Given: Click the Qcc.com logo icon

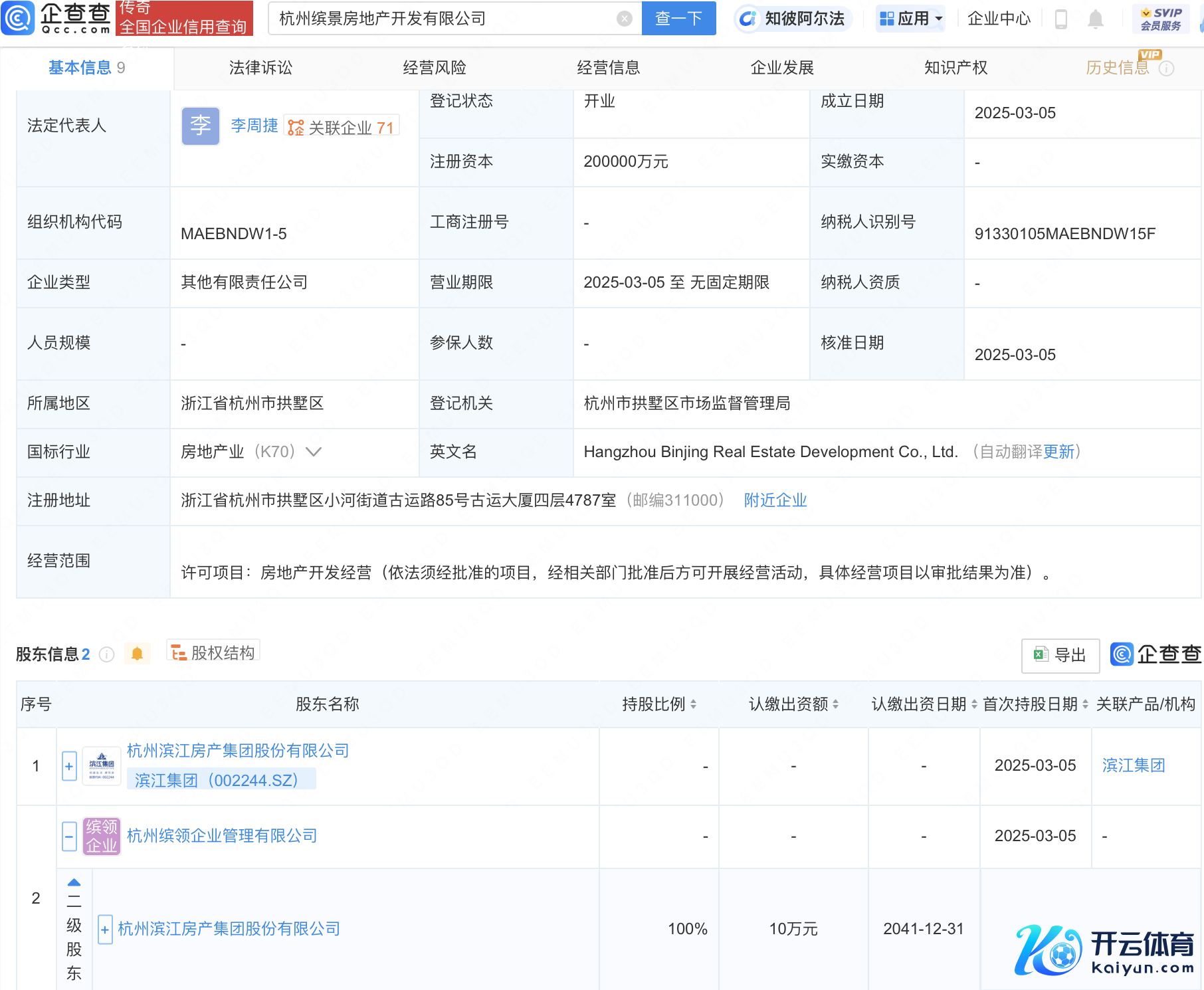Looking at the screenshot, I should pos(17,18).
